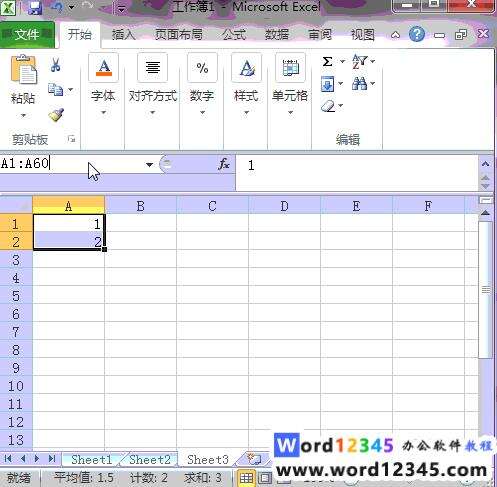Click the AutoSum sigma icon

point(327,62)
